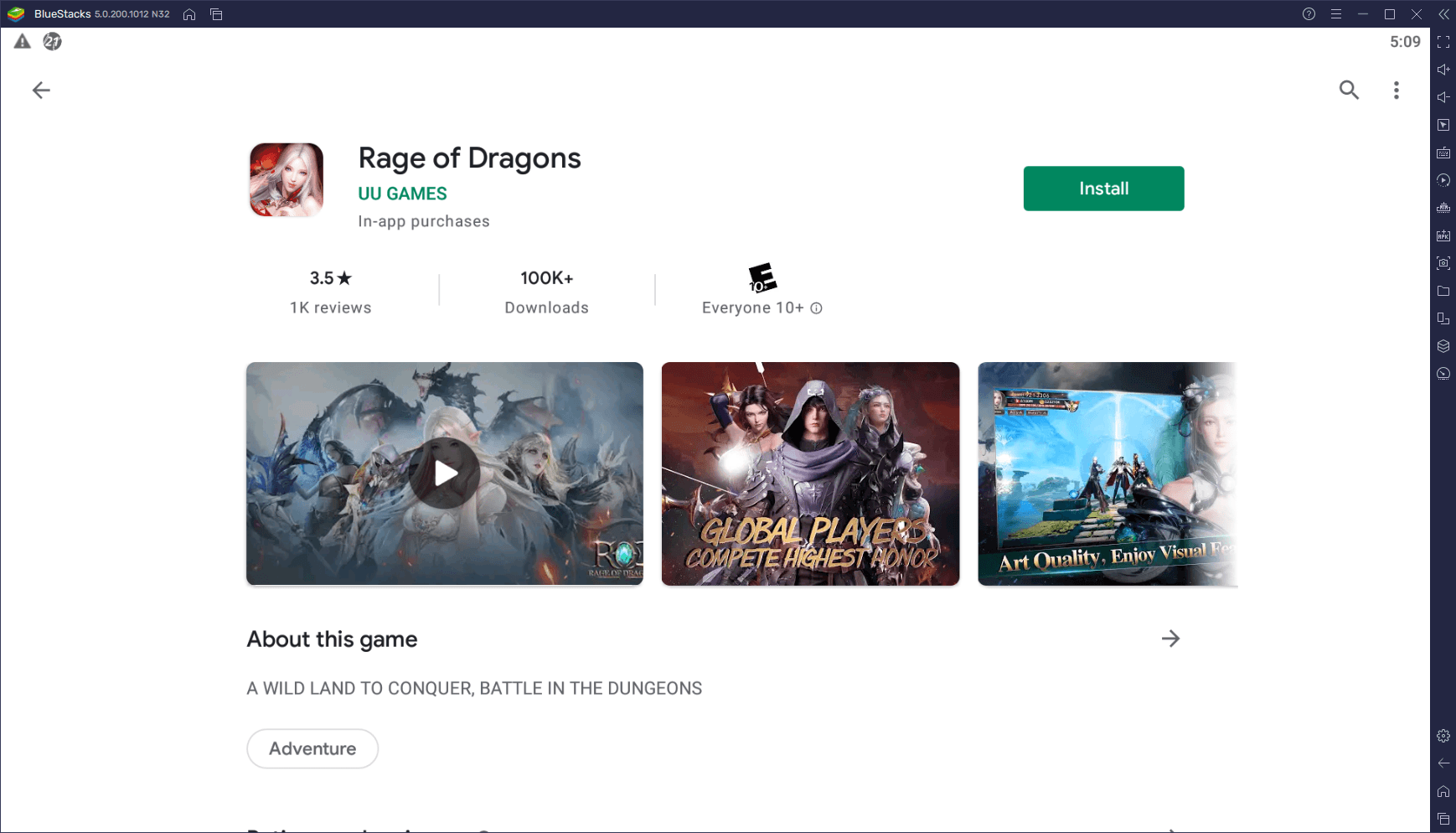This screenshot has width=1456, height=833.
Task: Enter fullscreen mode from the sidebar
Action: click(1443, 42)
